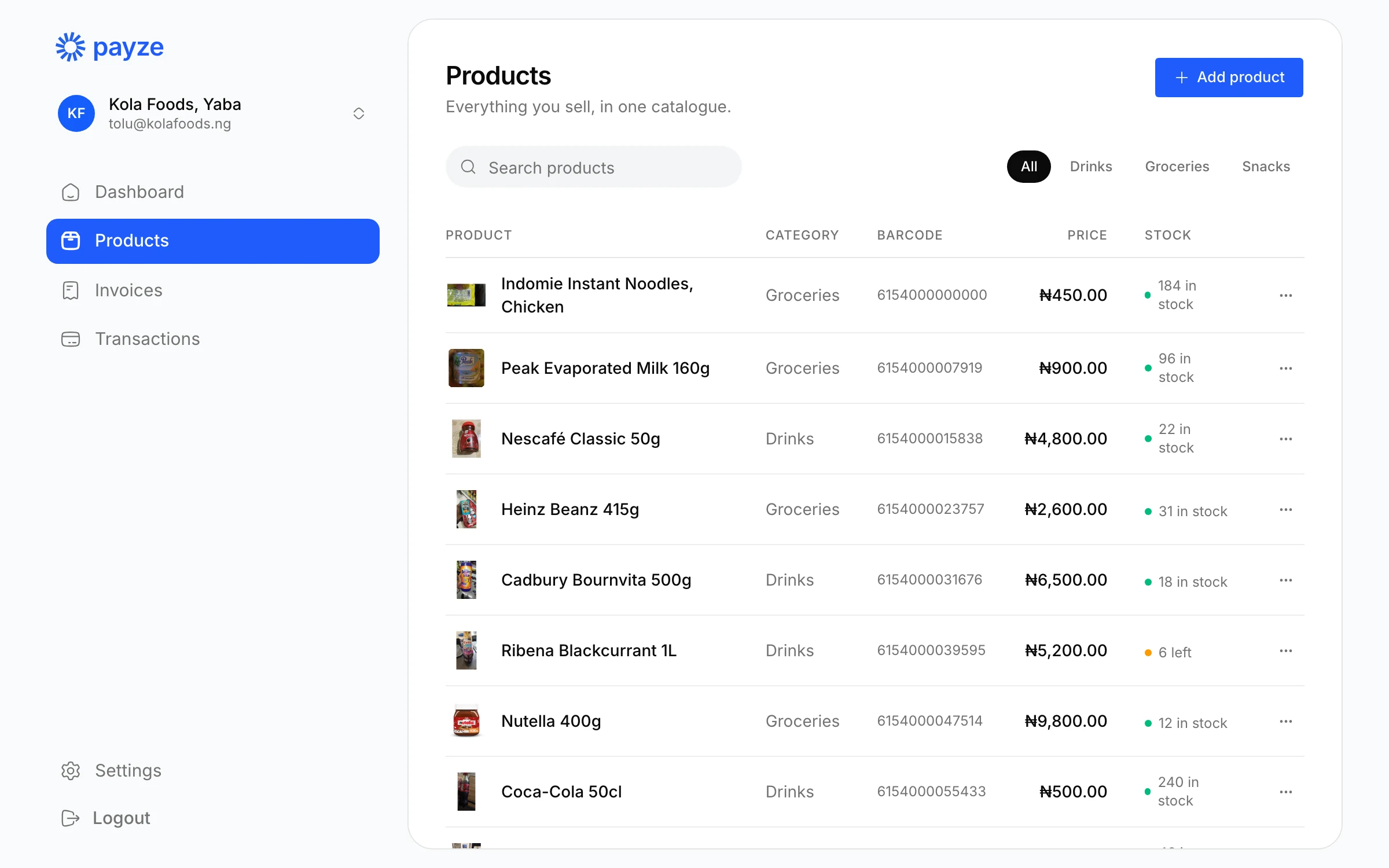The height and width of the screenshot is (868, 1389).
Task: Select Products in the sidebar
Action: click(213, 241)
